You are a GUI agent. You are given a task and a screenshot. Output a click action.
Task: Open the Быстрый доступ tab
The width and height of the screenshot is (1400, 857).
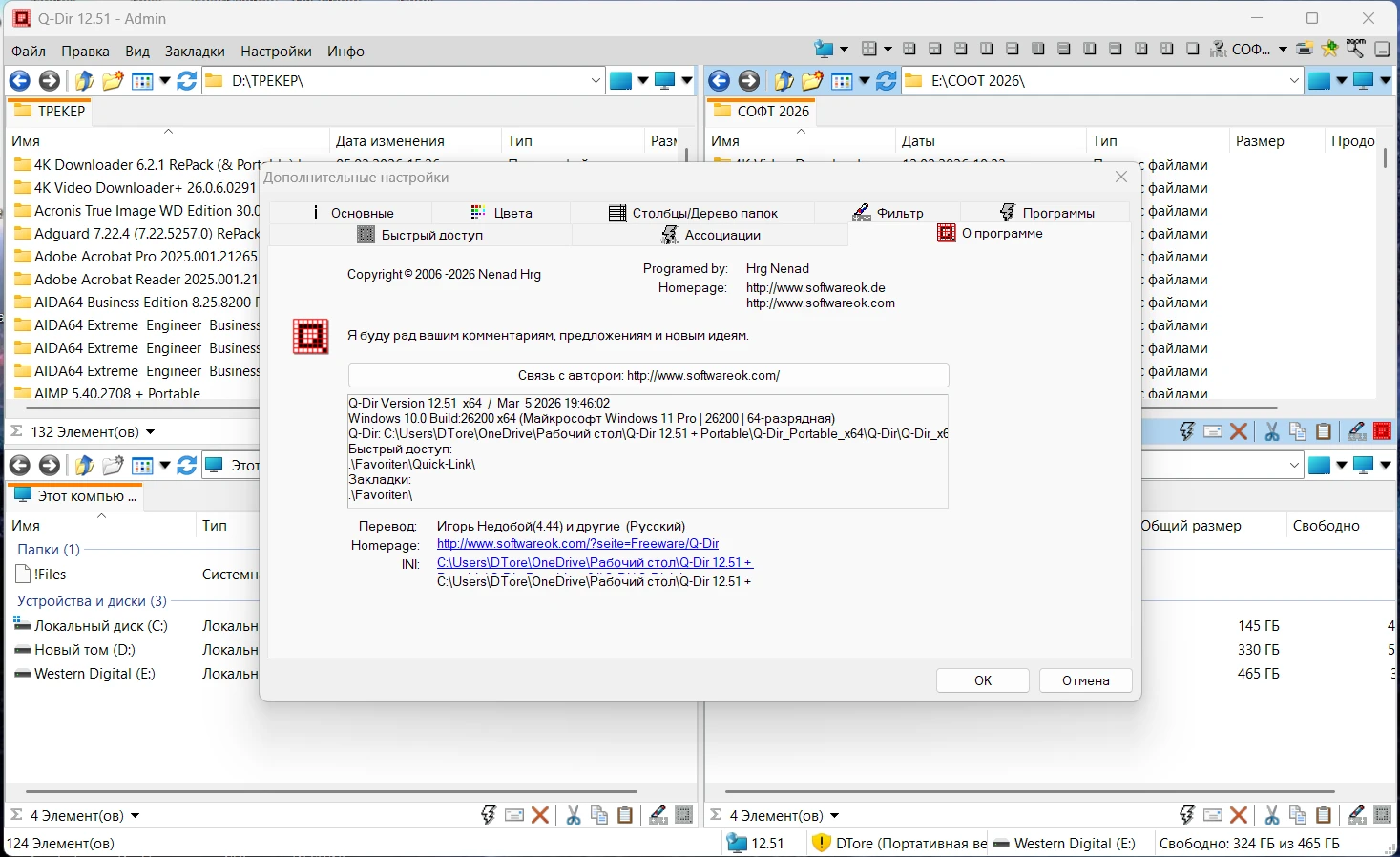point(421,235)
